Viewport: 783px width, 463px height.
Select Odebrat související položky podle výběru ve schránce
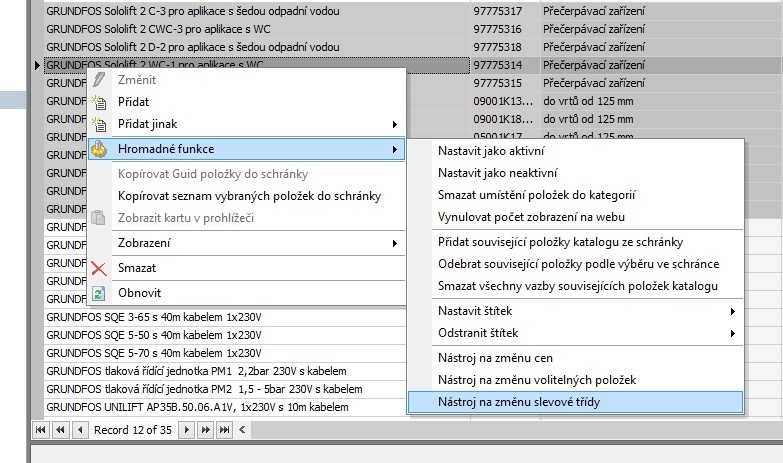coord(576,264)
